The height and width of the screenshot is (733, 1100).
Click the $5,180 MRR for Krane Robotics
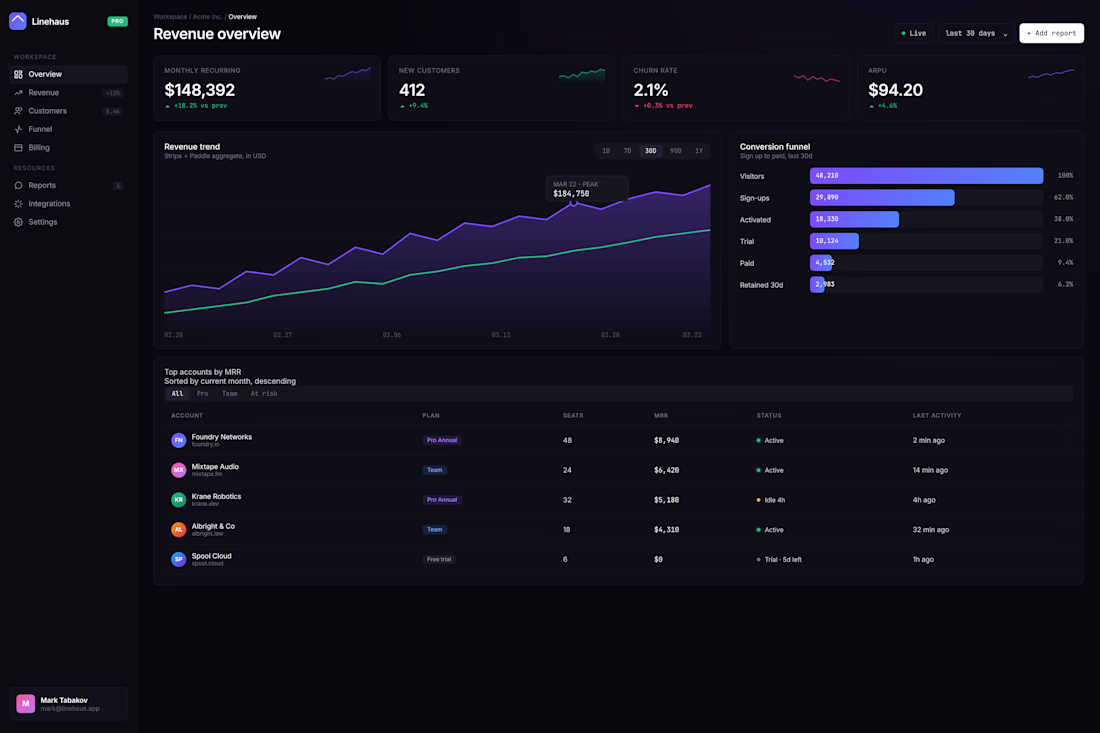[x=666, y=500]
